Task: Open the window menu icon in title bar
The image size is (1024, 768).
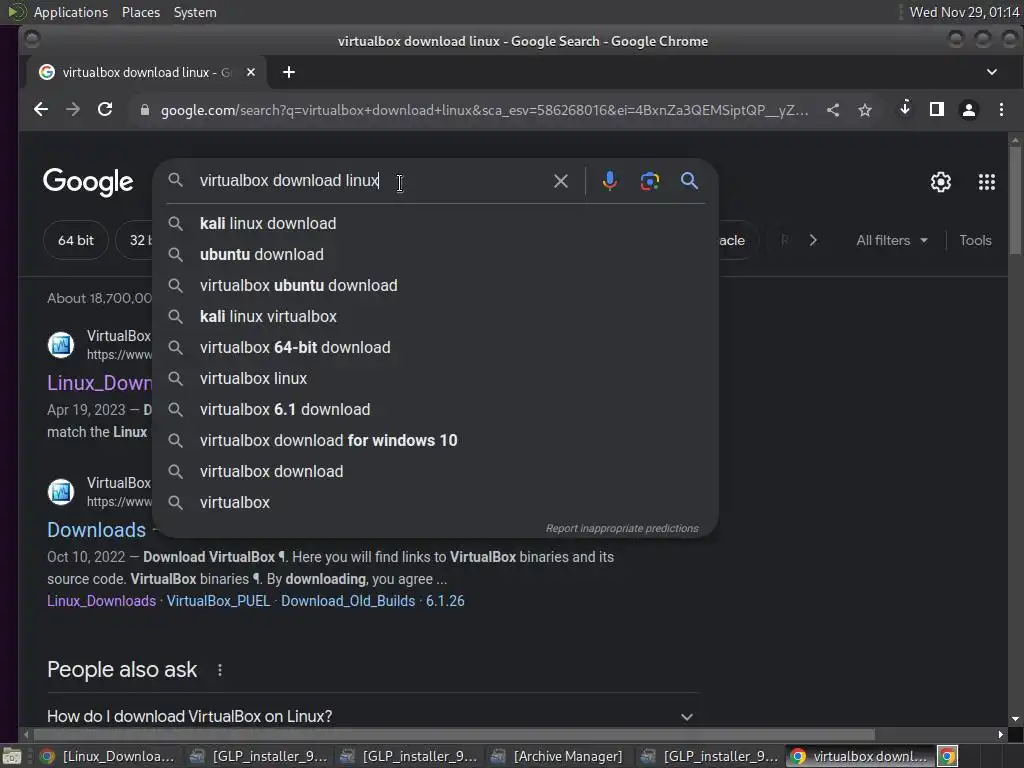Action: coord(31,40)
